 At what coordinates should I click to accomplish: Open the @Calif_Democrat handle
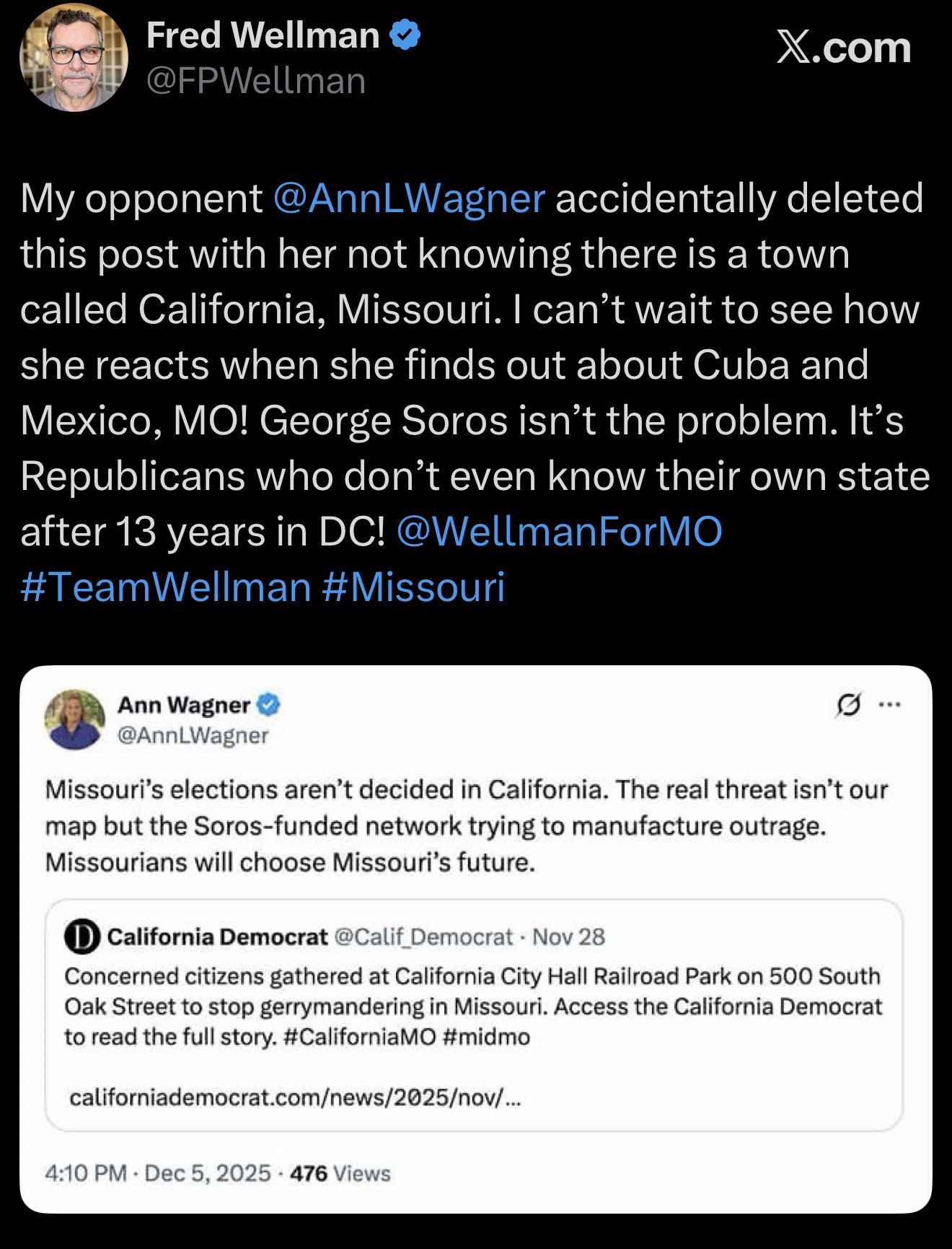[x=424, y=937]
